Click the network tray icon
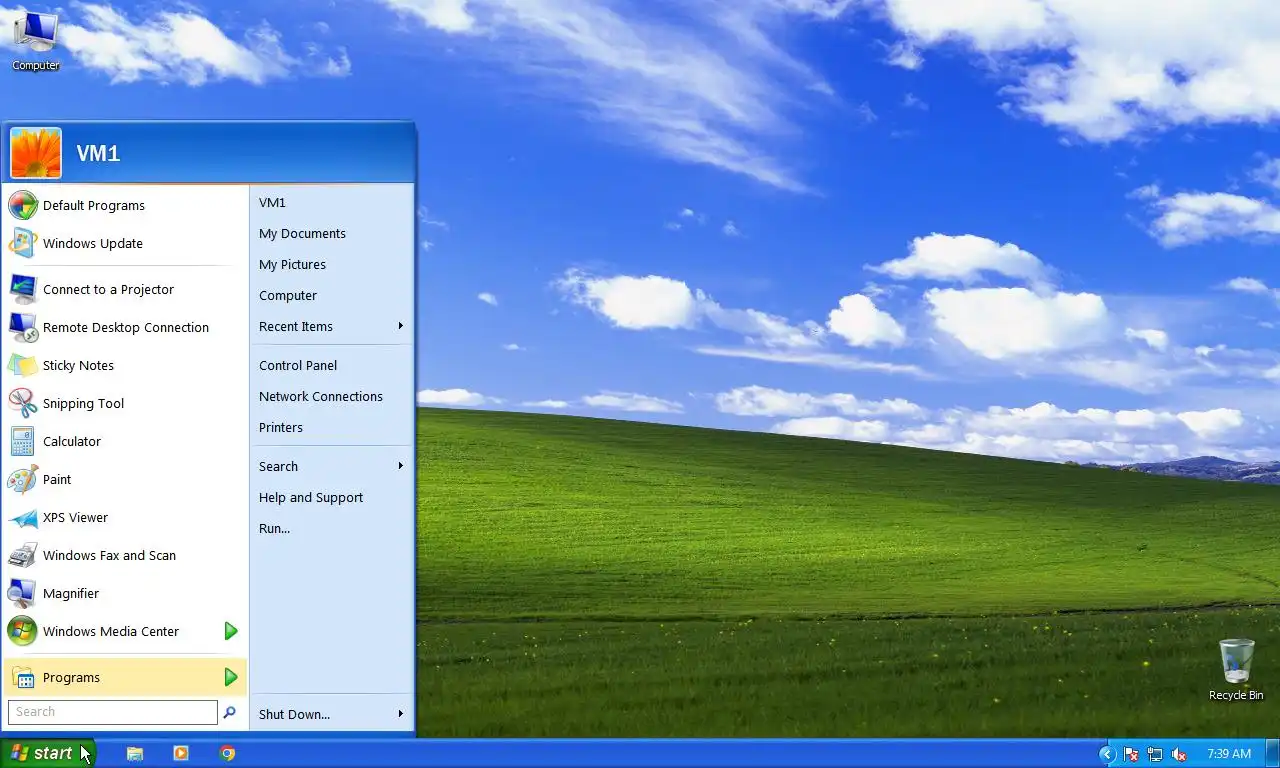1280x768 pixels. pos(1155,754)
